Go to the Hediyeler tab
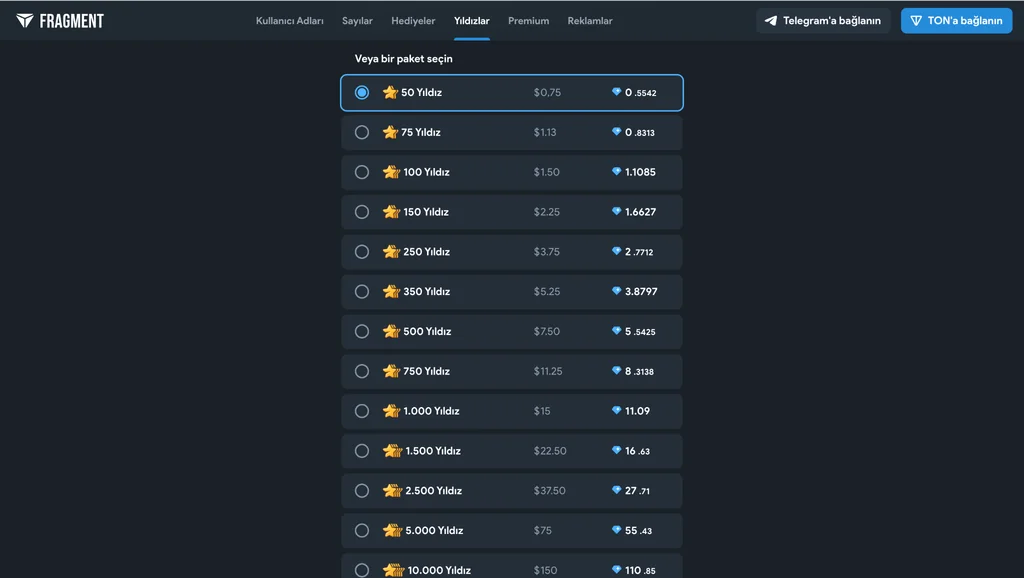 click(x=413, y=21)
